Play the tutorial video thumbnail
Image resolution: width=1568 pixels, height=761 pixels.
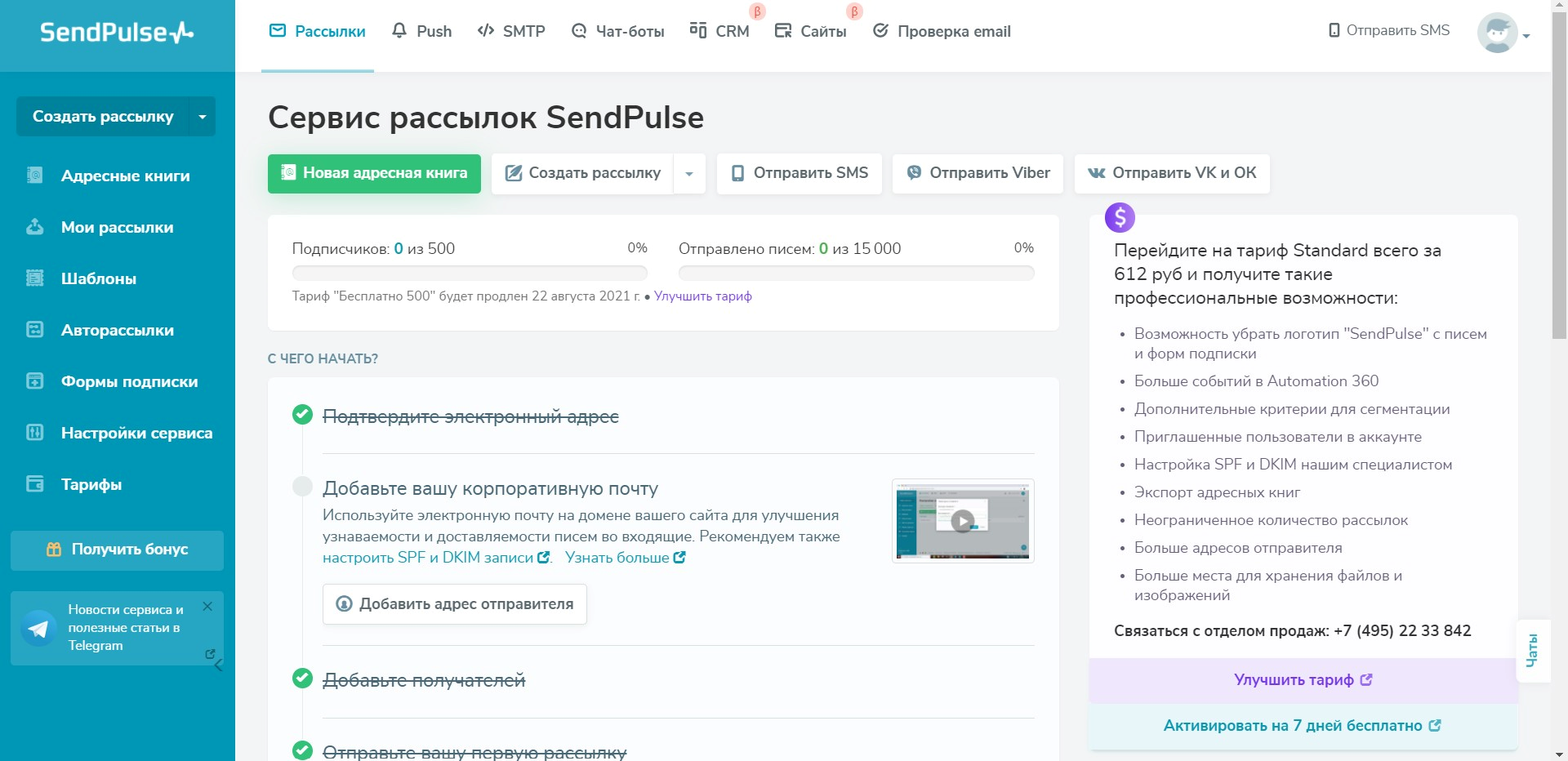963,521
